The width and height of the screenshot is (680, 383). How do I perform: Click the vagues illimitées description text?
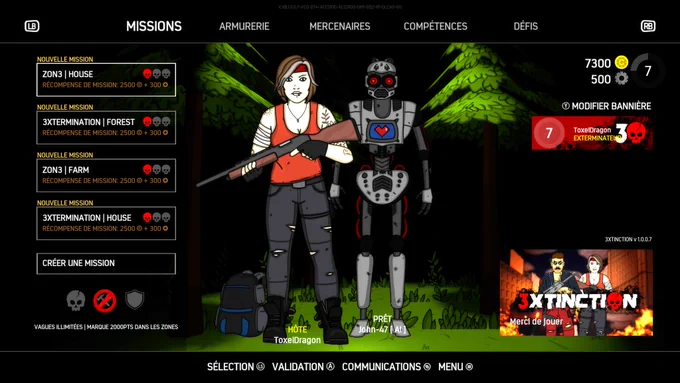click(106, 327)
